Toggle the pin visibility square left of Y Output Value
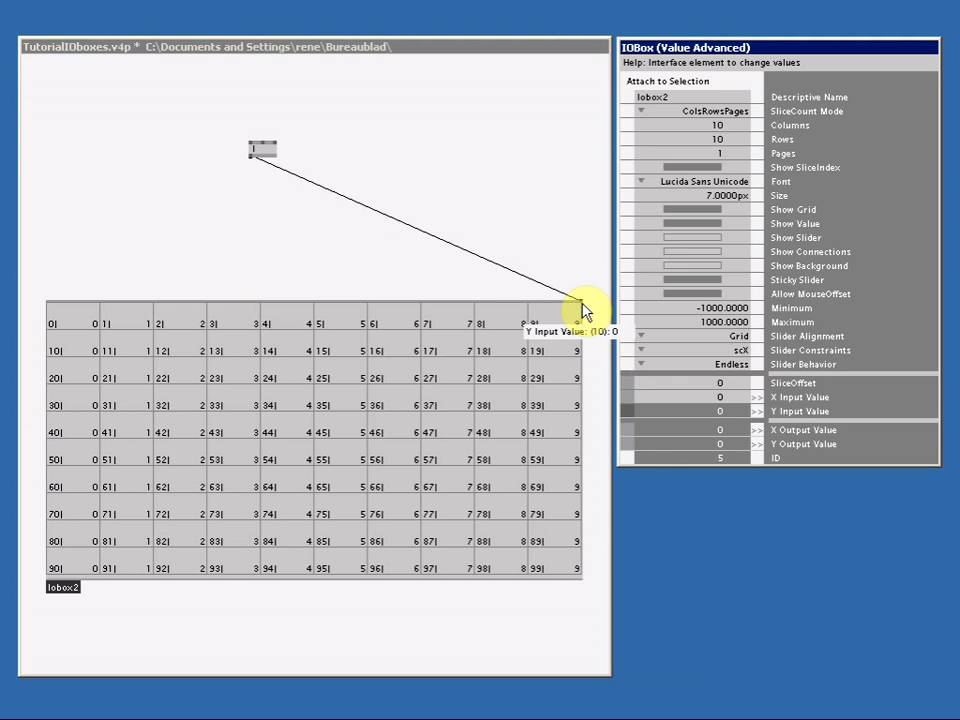The height and width of the screenshot is (720, 960). [627, 444]
